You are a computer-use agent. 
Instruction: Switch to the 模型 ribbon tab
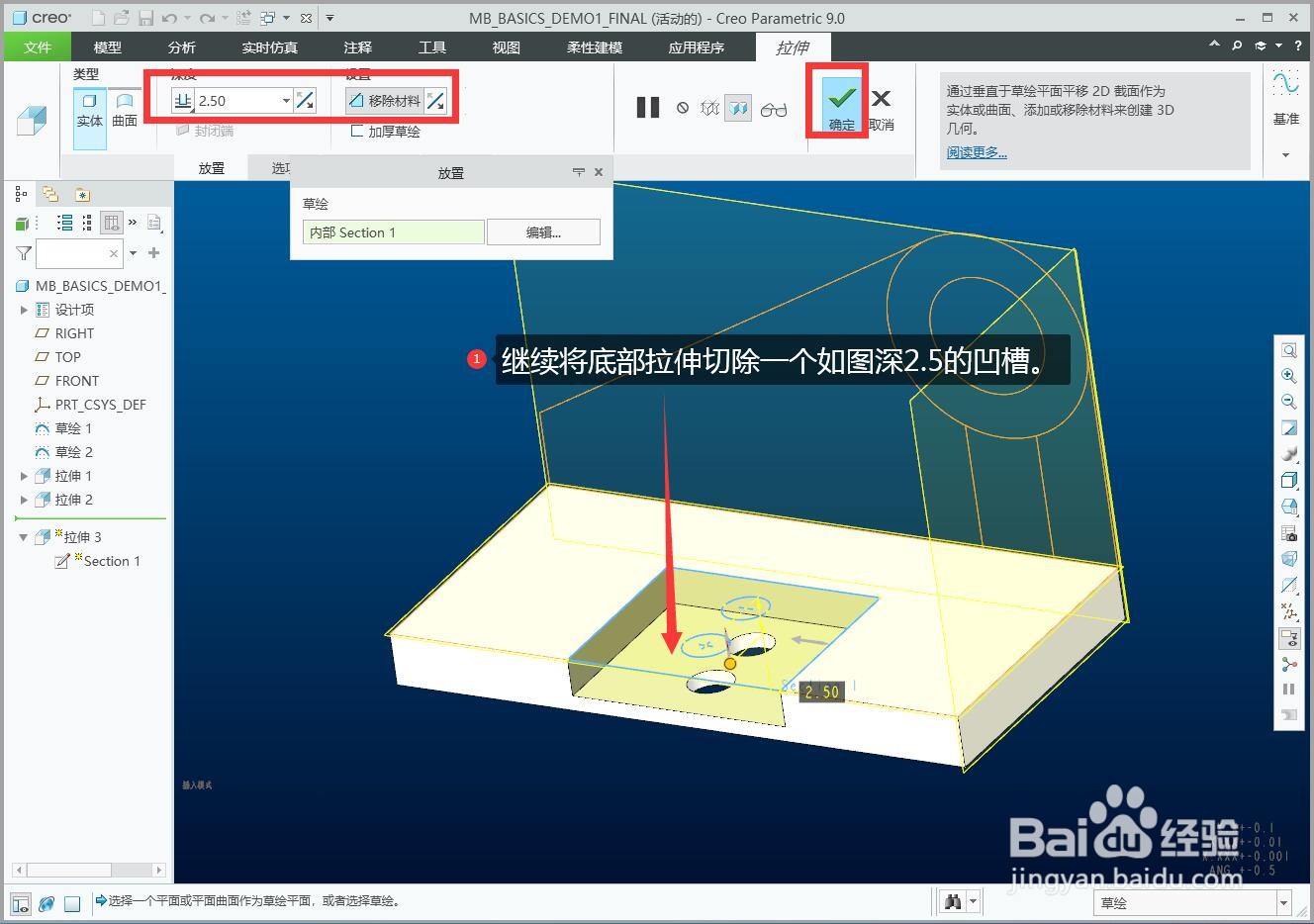[108, 46]
